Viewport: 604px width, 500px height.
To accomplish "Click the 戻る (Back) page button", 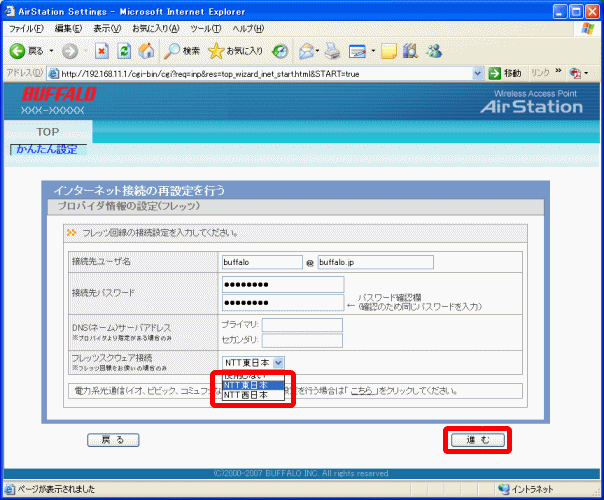I will (x=113, y=440).
